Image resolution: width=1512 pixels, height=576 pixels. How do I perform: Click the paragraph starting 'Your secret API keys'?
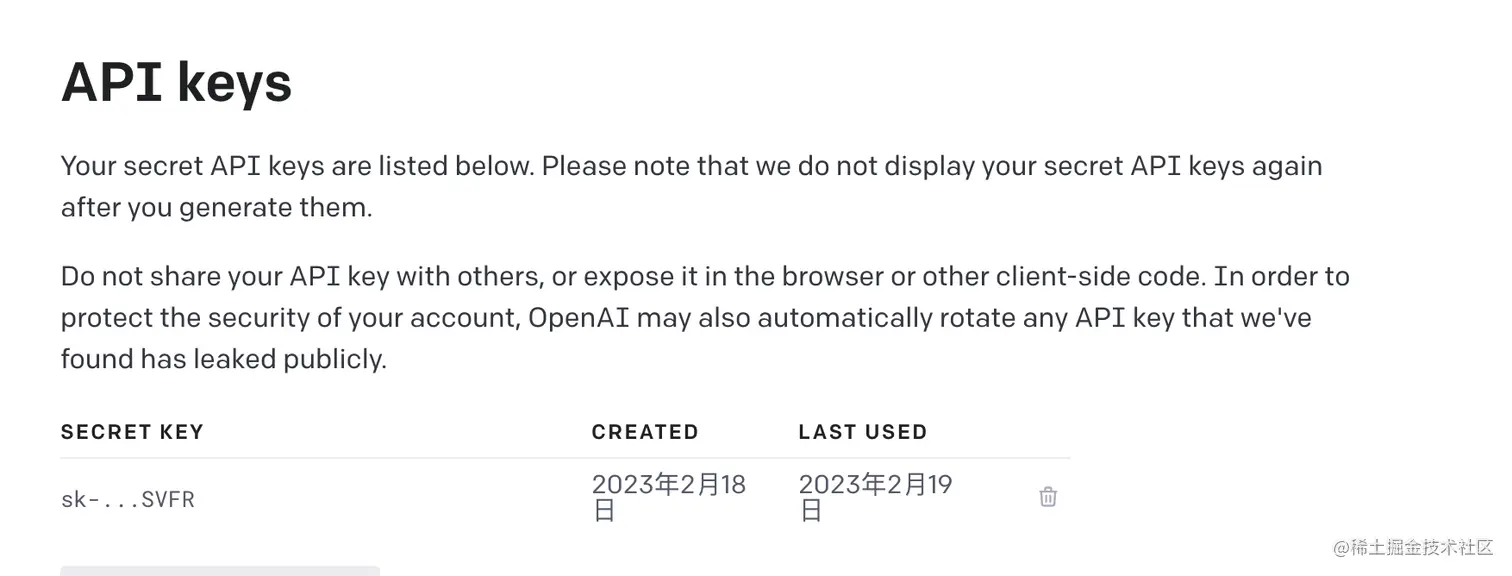click(x=690, y=166)
